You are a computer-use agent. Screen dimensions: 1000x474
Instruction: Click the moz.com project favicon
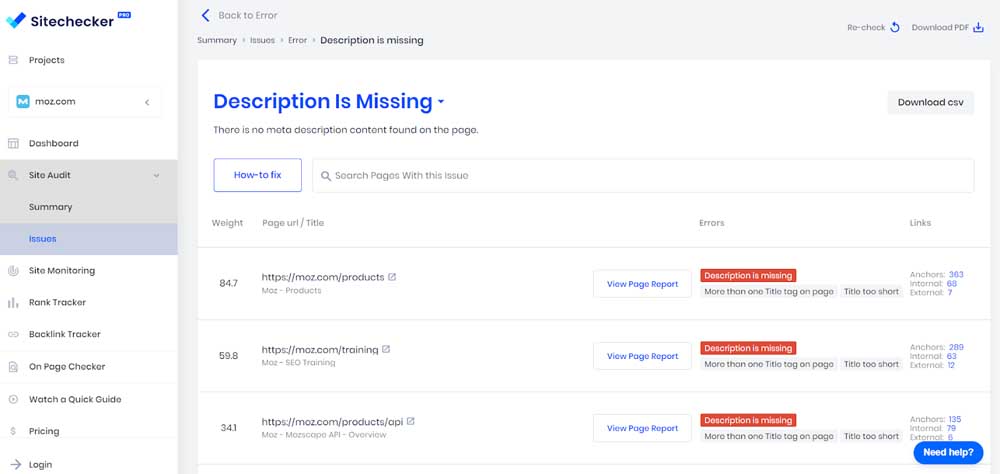pyautogui.click(x=23, y=101)
